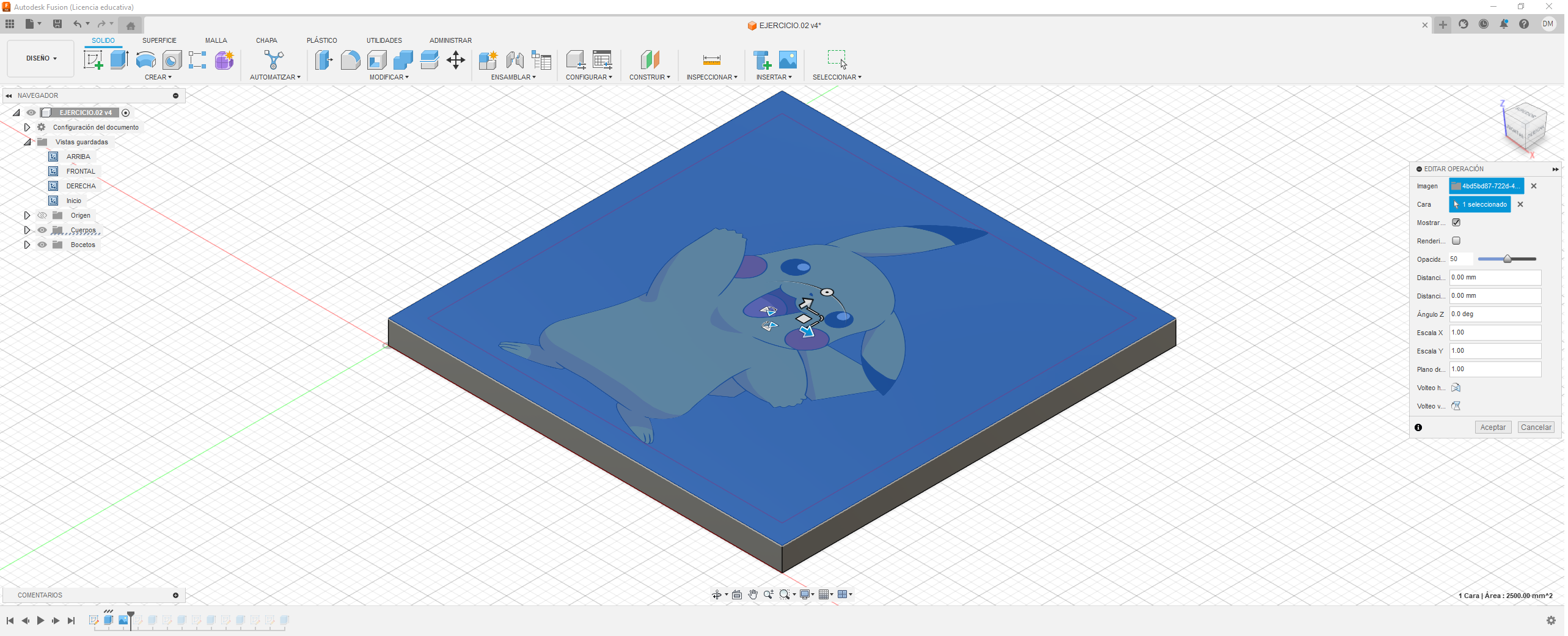Select the Extrude tool

click(x=119, y=60)
